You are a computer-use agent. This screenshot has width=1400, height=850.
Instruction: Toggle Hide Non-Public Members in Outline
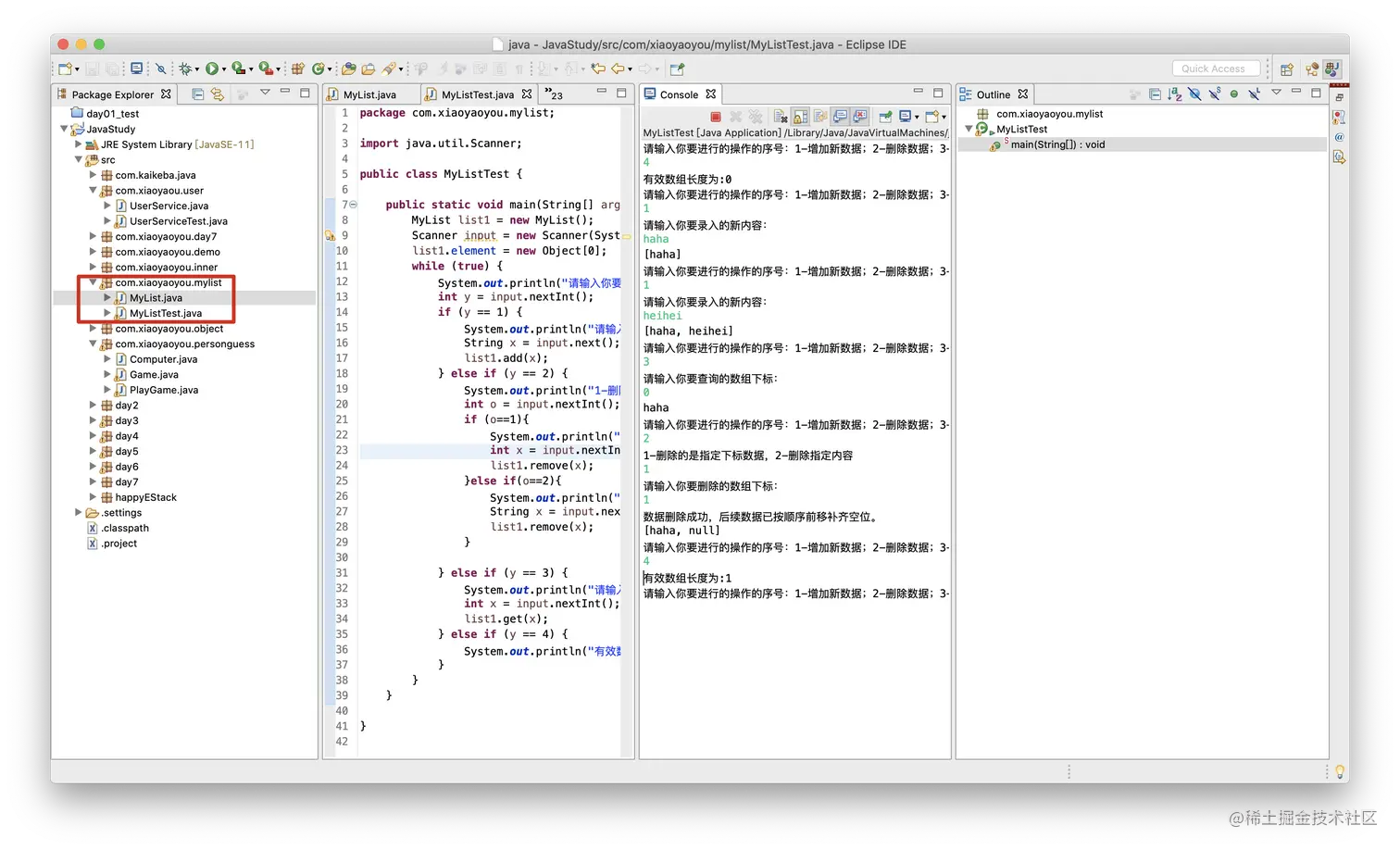click(x=1234, y=94)
